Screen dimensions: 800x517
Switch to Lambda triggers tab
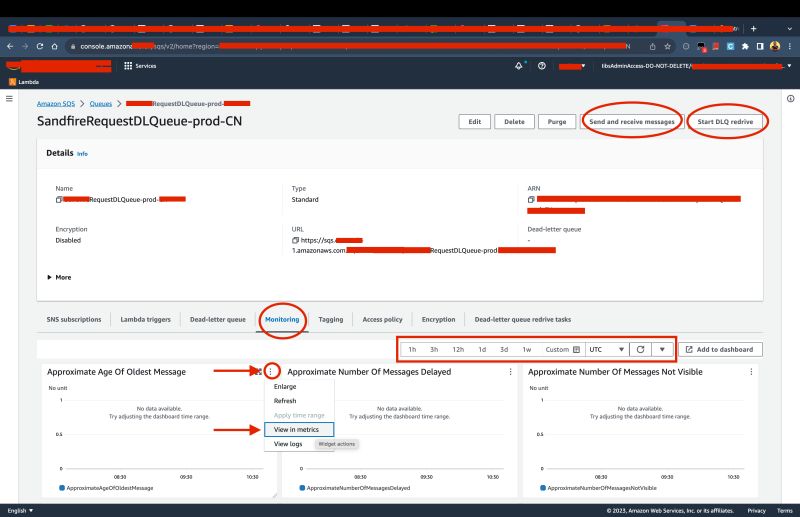145,319
